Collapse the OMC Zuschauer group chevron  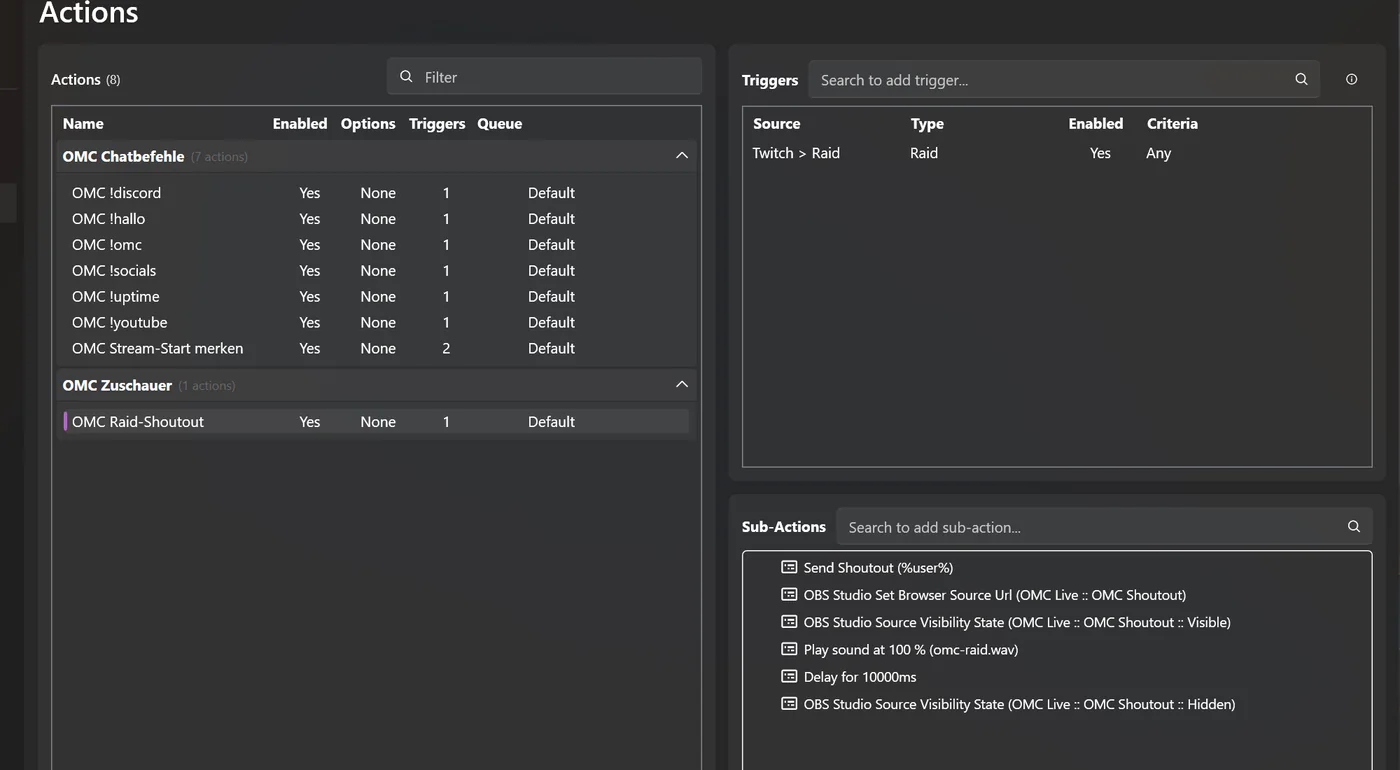(682, 385)
